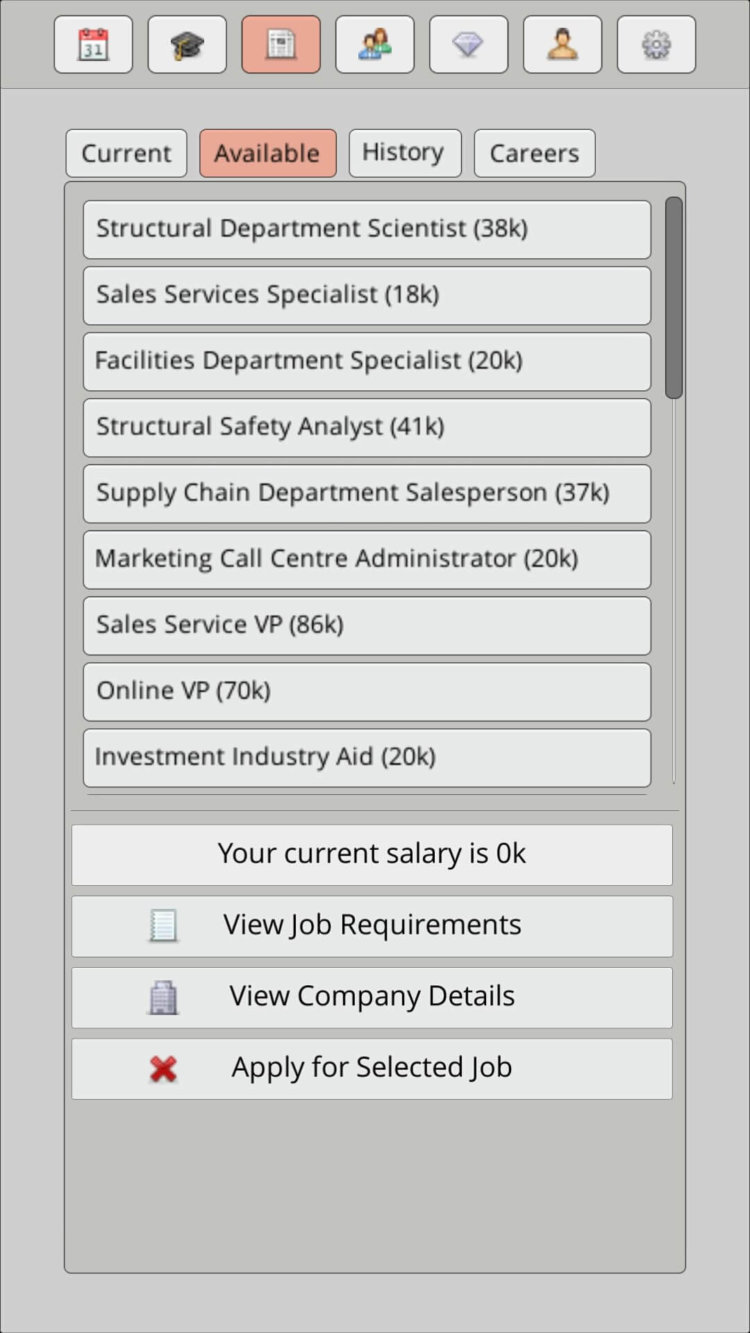Open the diamond assets icon
The image size is (750, 1333).
click(x=468, y=45)
